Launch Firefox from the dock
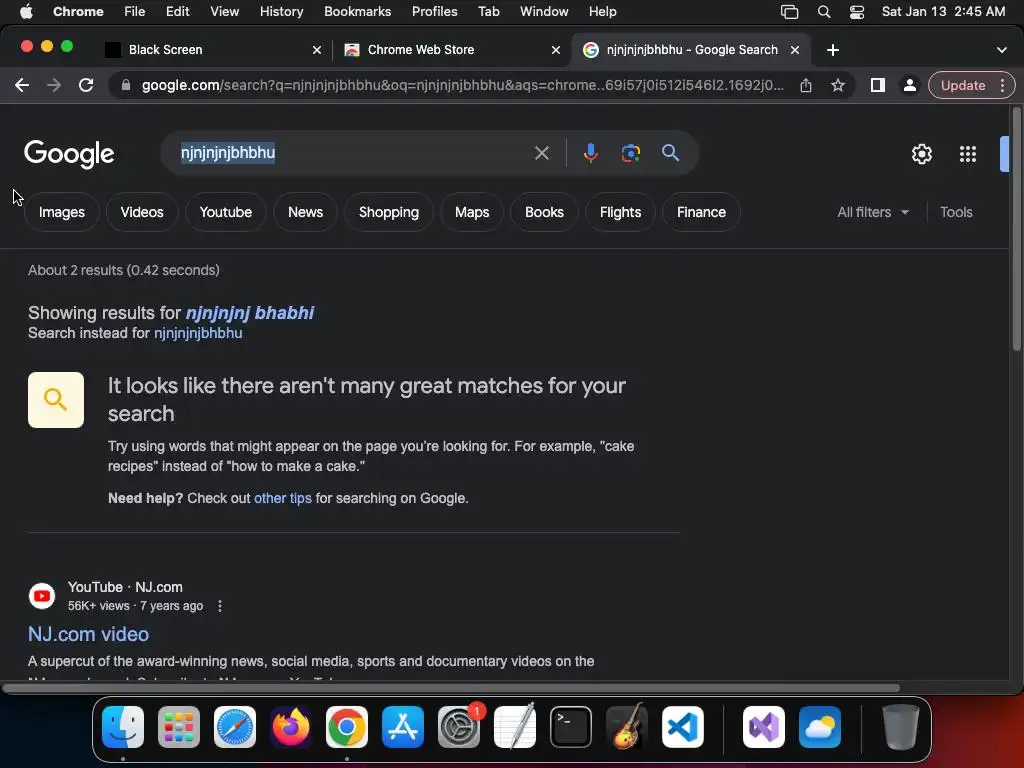 (x=291, y=727)
